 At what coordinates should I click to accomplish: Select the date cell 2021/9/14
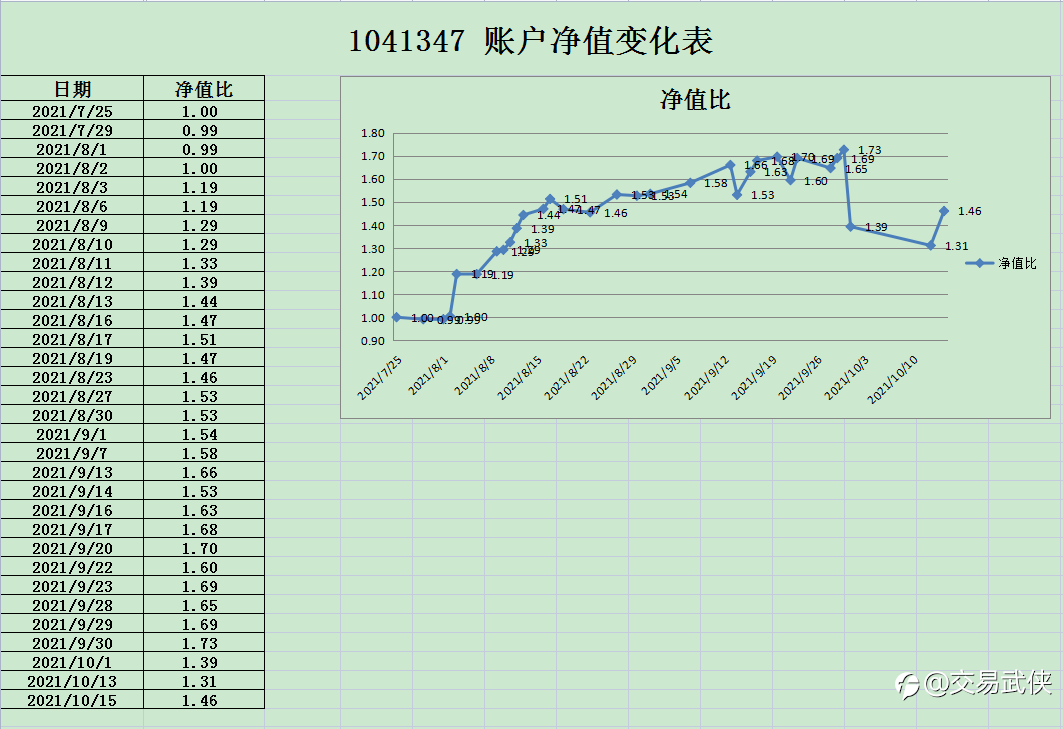tap(72, 491)
